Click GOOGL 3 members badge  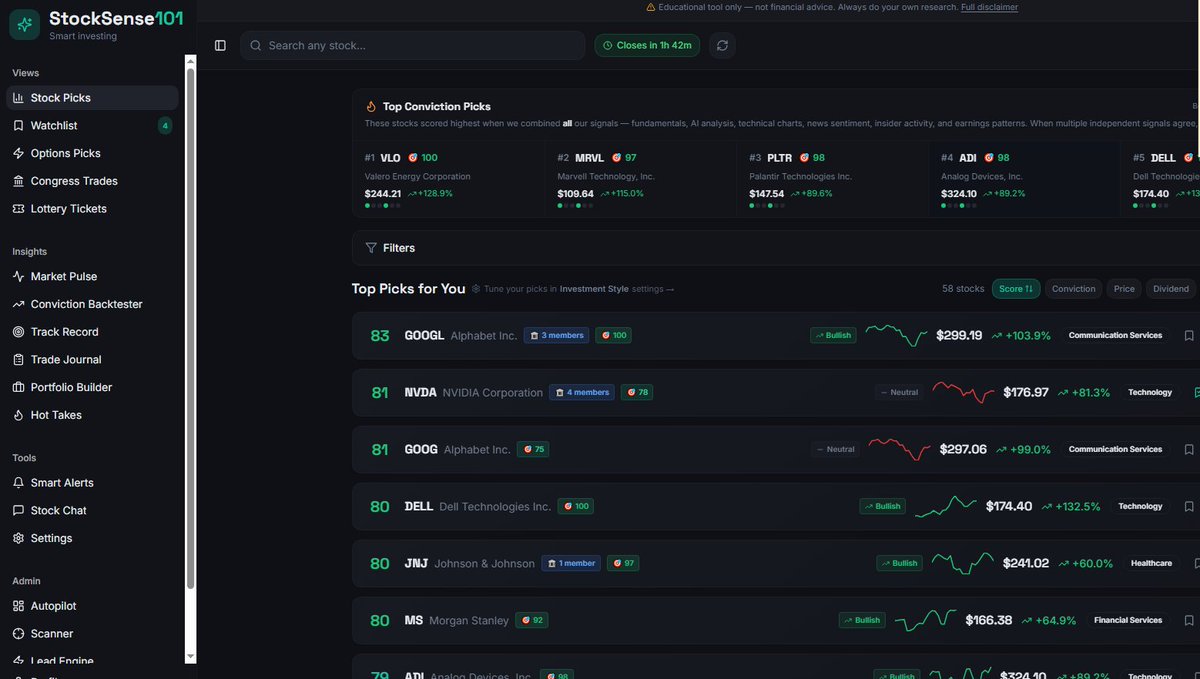[556, 336]
